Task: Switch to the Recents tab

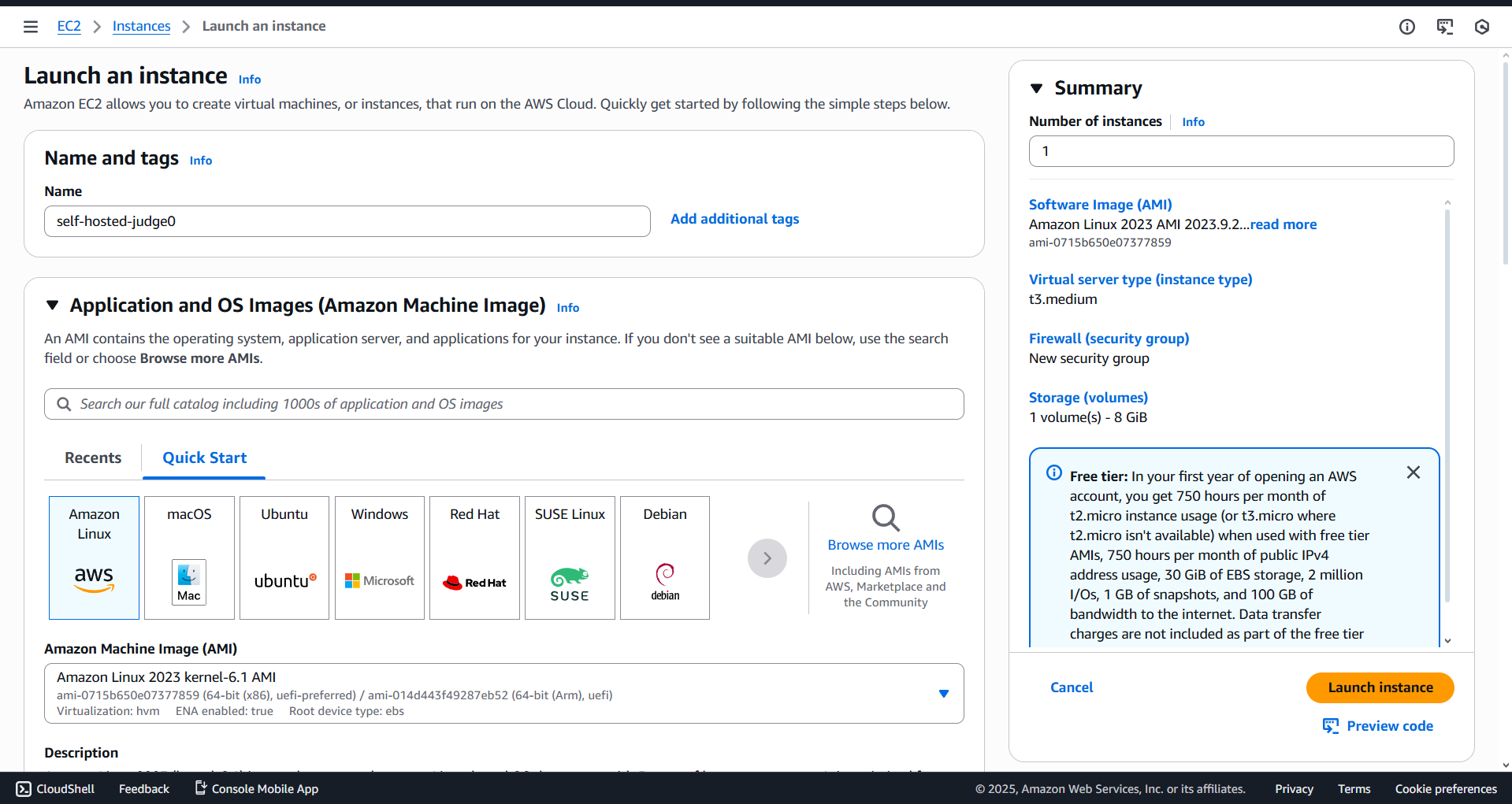Action: [92, 458]
